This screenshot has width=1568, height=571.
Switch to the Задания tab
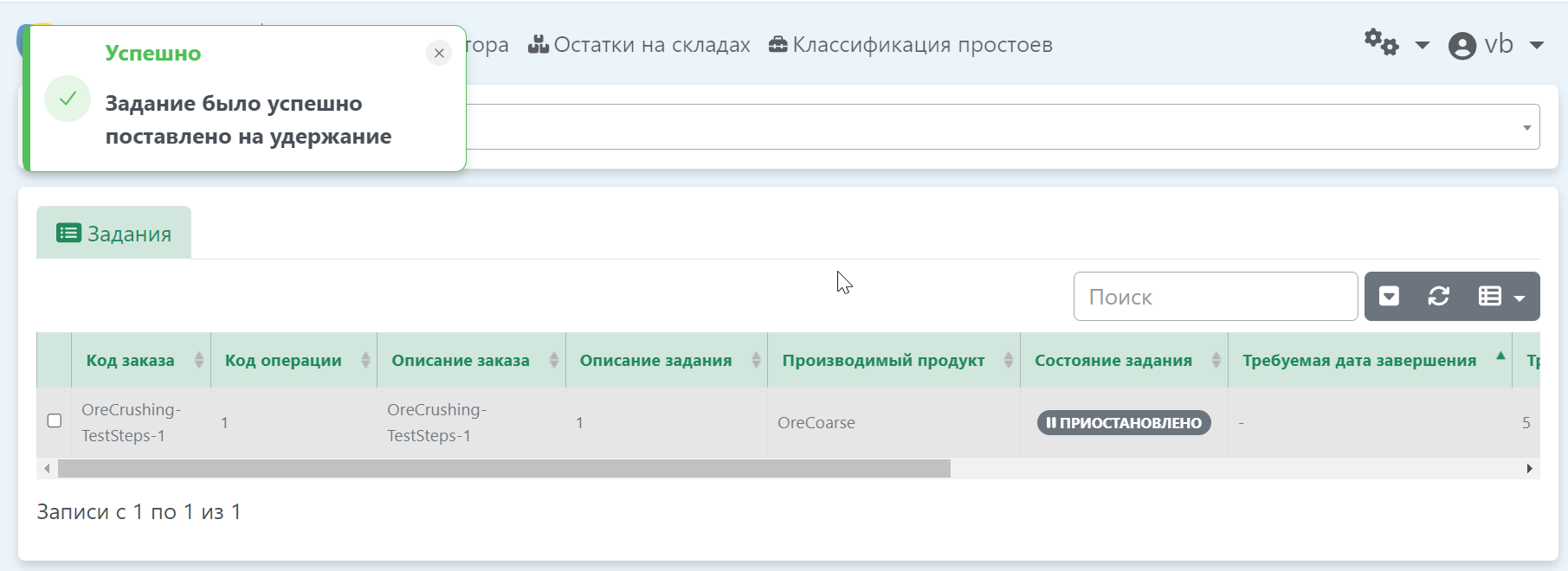(x=113, y=234)
